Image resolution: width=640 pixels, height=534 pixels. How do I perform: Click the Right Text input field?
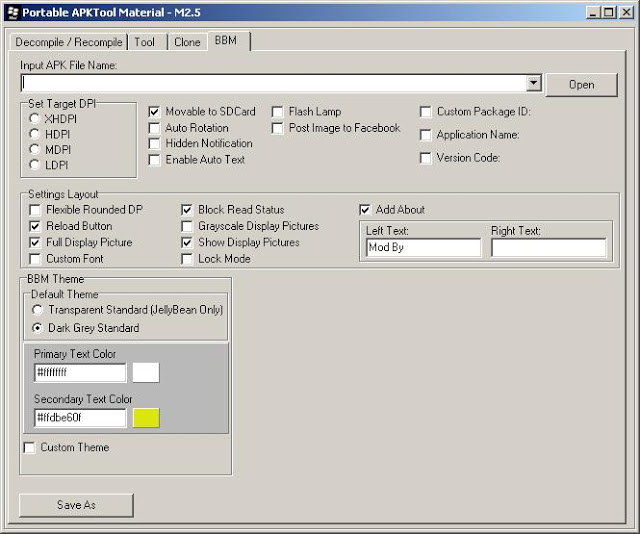point(549,247)
